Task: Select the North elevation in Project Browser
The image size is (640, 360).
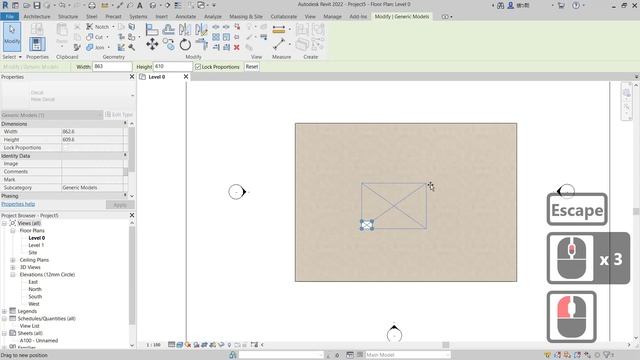Action: pos(35,289)
